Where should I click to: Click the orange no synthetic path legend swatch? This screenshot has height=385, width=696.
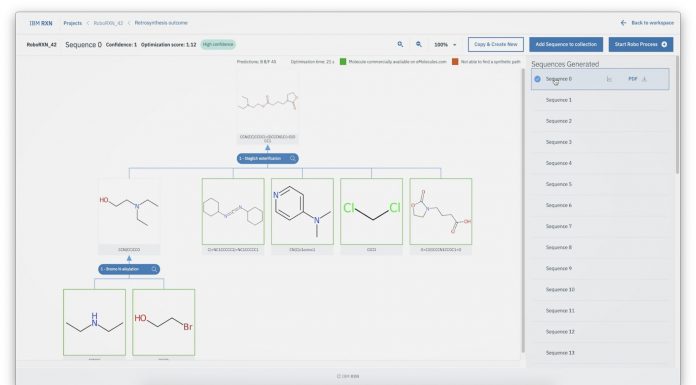(x=455, y=62)
